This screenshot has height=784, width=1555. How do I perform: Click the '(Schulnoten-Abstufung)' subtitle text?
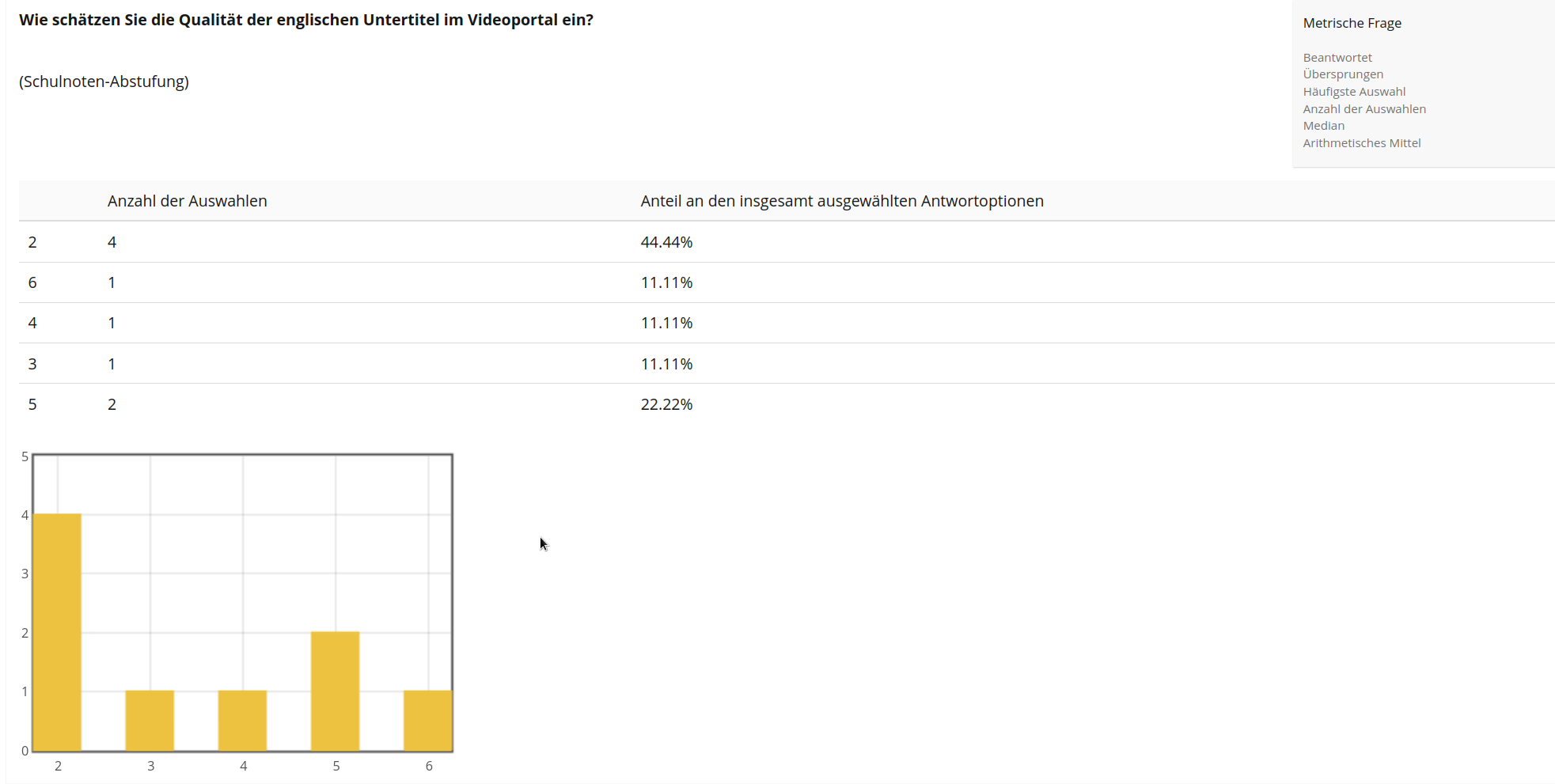[x=104, y=81]
